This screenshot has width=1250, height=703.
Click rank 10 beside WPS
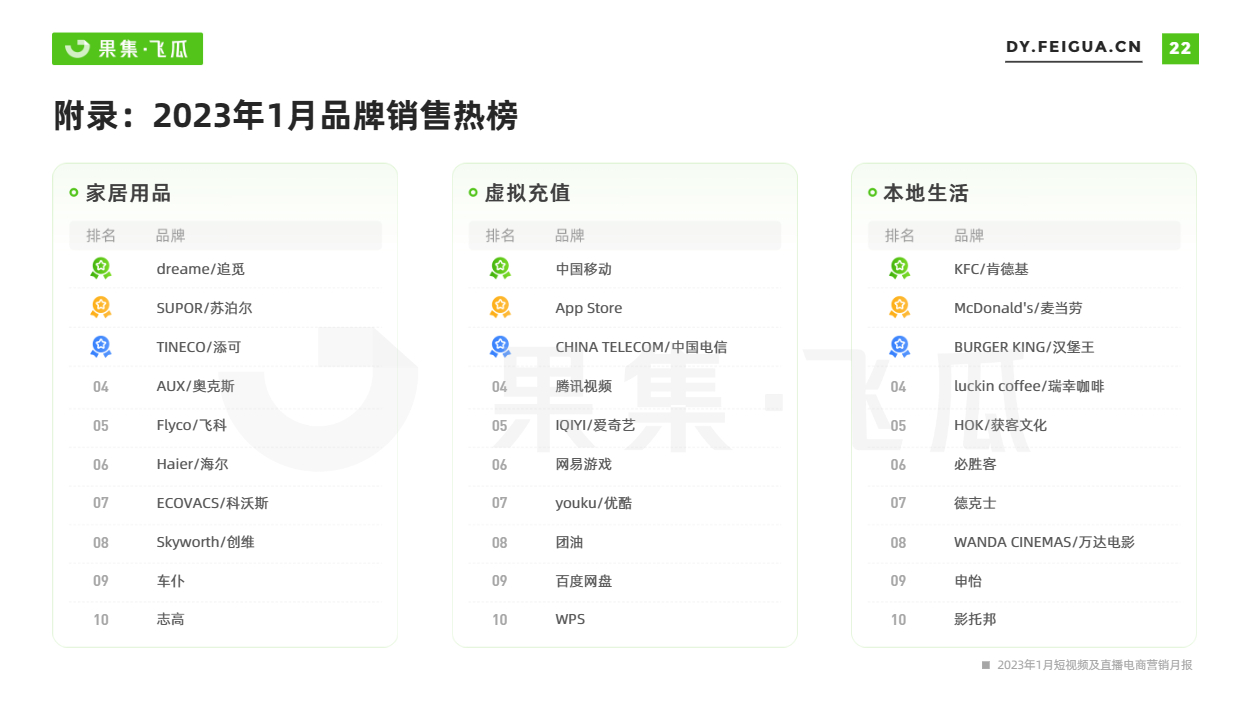pyautogui.click(x=500, y=620)
